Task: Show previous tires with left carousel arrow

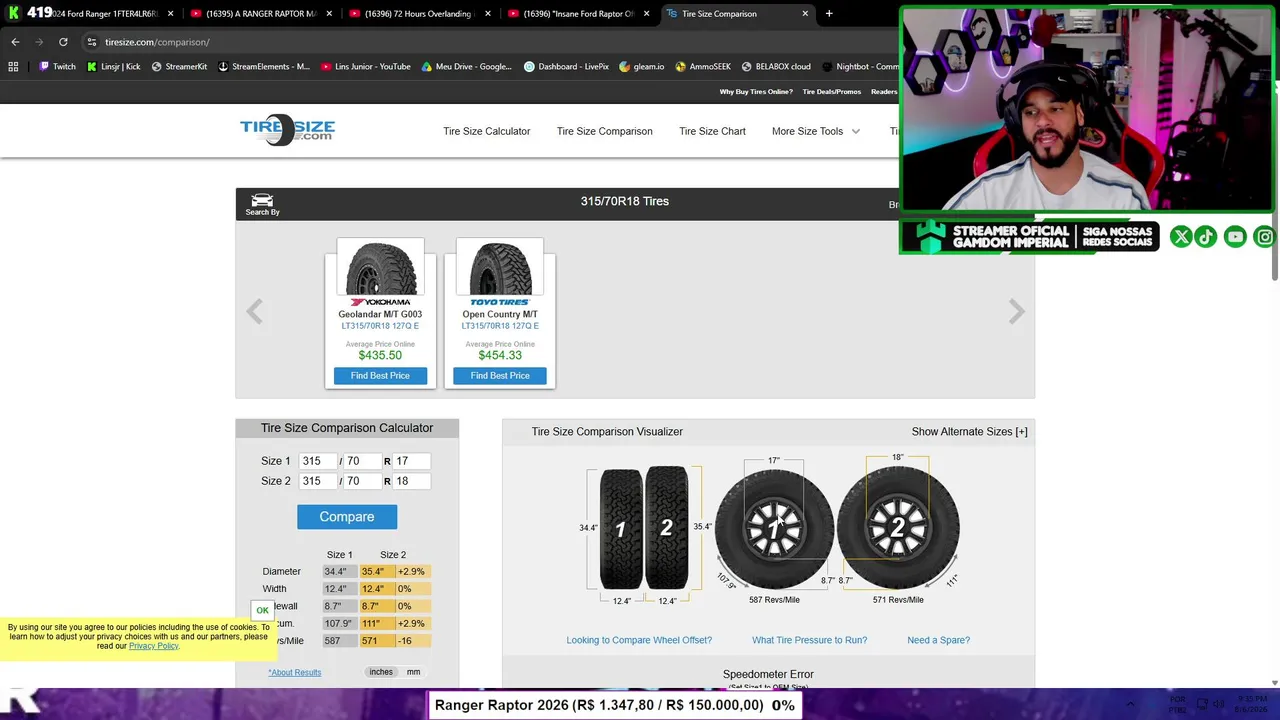Action: point(255,312)
